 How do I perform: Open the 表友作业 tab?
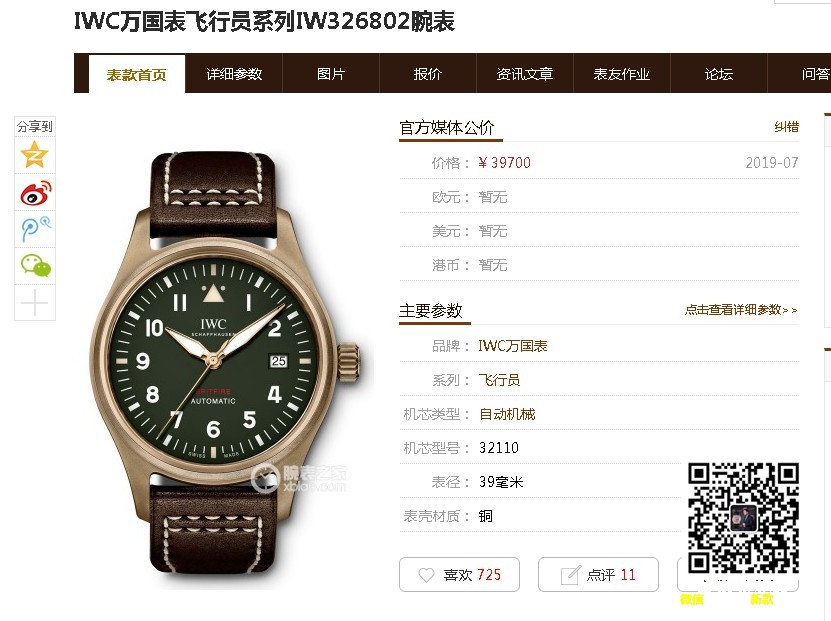click(622, 74)
